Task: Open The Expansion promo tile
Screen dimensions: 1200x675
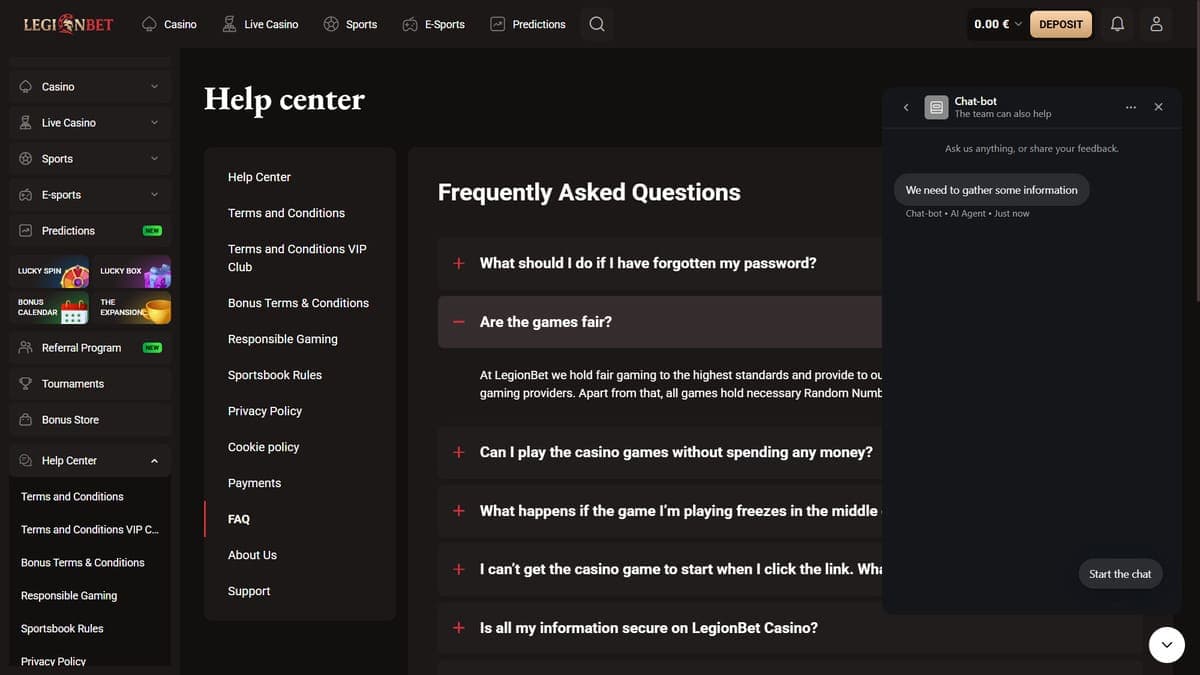Action: click(x=132, y=308)
